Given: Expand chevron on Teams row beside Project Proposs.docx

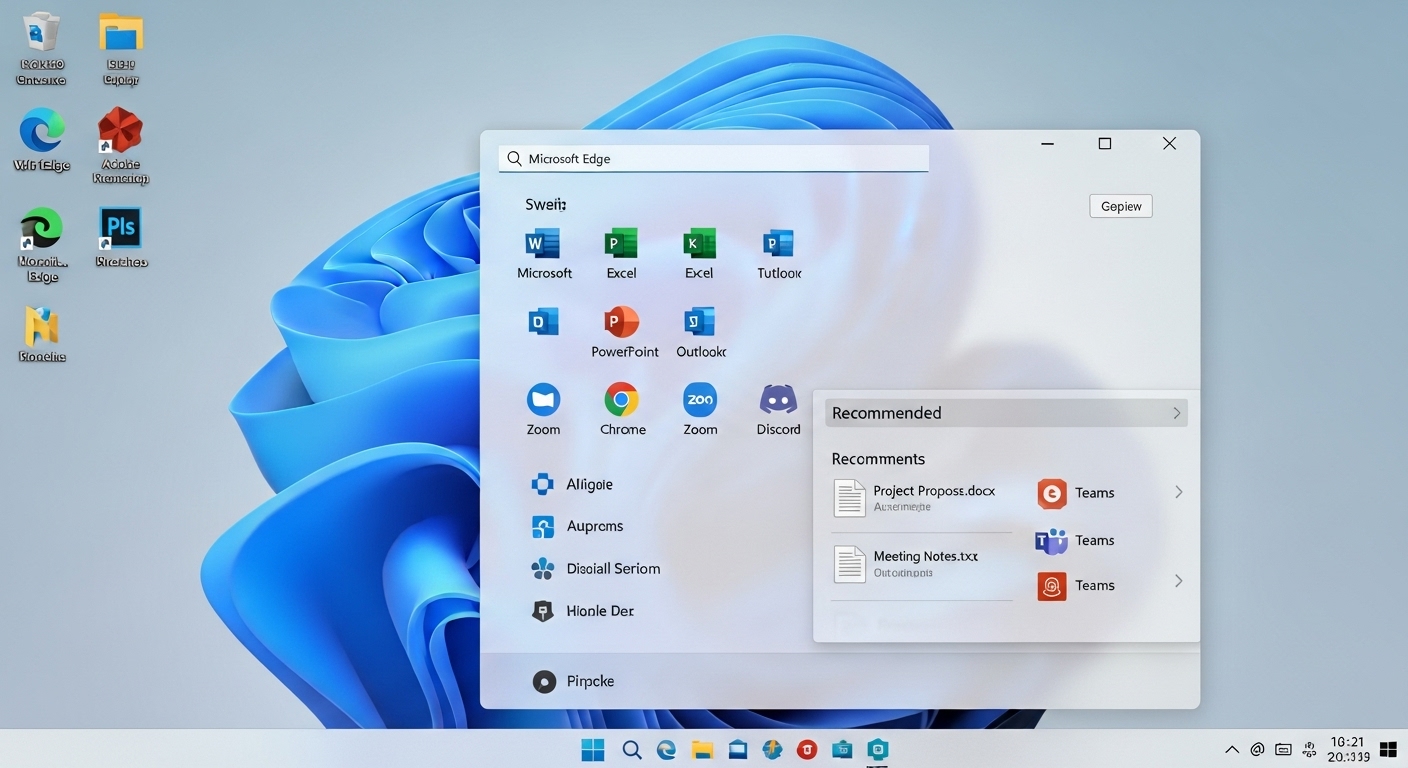Looking at the screenshot, I should tap(1178, 492).
